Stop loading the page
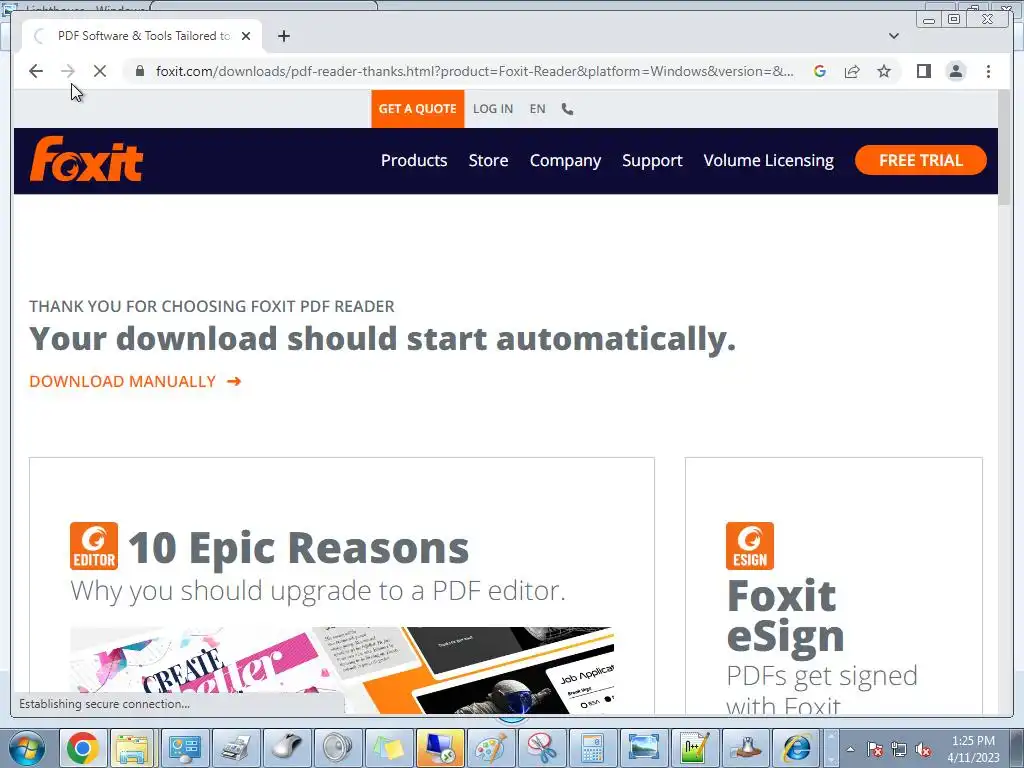This screenshot has width=1024, height=768. [100, 71]
